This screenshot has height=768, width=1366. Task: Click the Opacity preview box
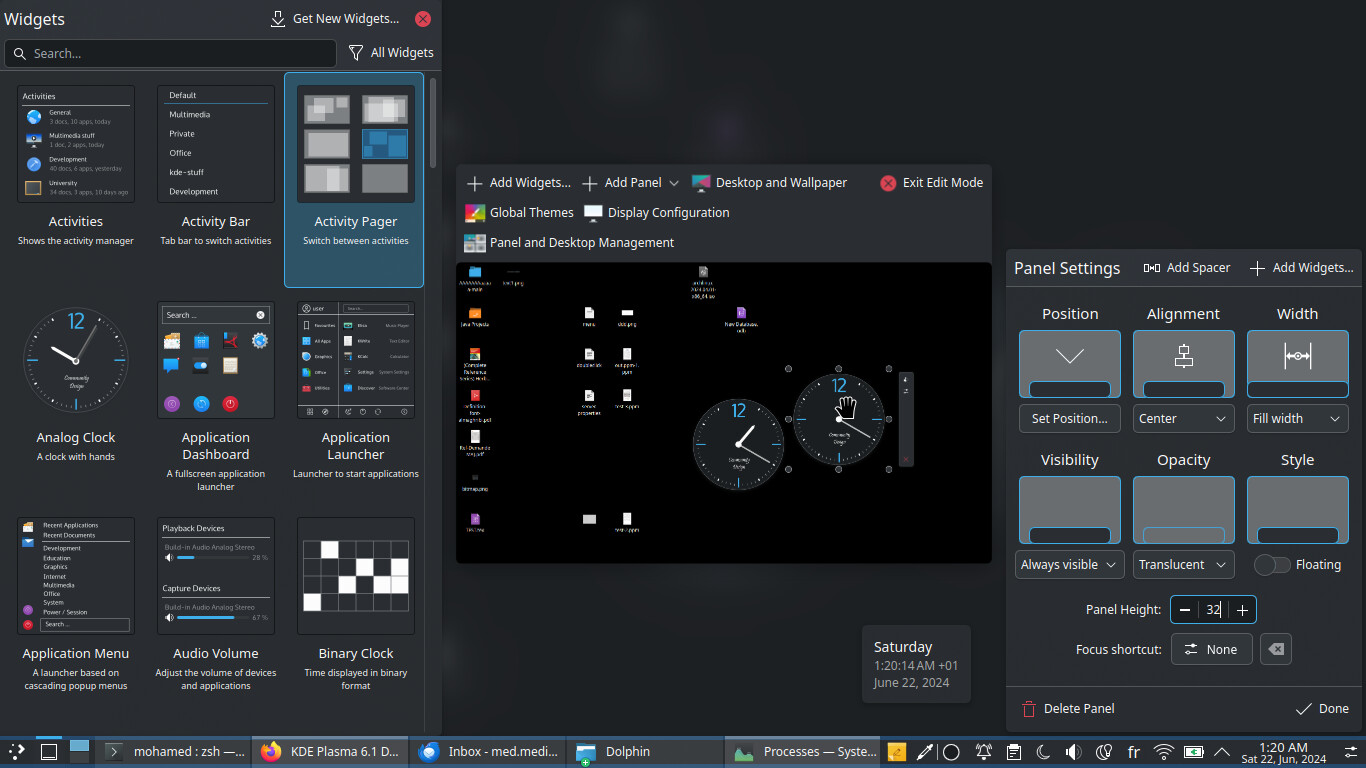click(x=1184, y=510)
